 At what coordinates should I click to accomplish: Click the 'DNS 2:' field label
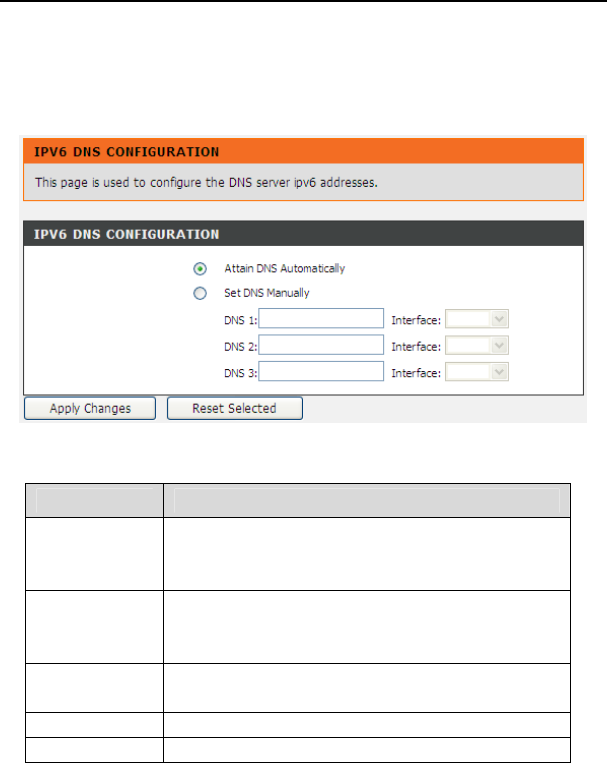[241, 346]
